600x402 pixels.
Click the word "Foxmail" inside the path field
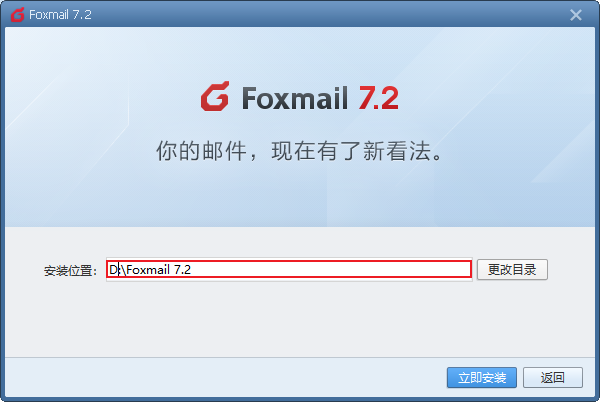148,270
